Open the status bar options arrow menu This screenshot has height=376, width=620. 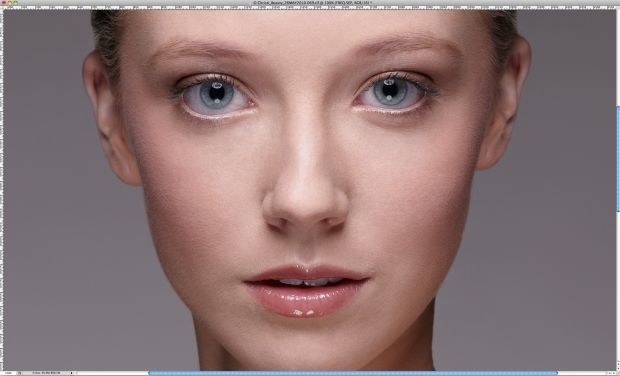click(x=72, y=373)
